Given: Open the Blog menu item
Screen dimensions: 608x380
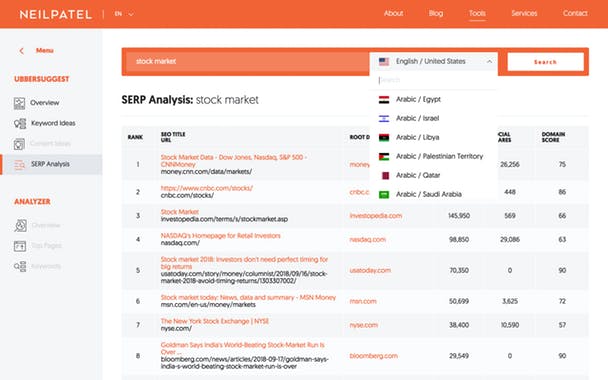Looking at the screenshot, I should (x=436, y=14).
